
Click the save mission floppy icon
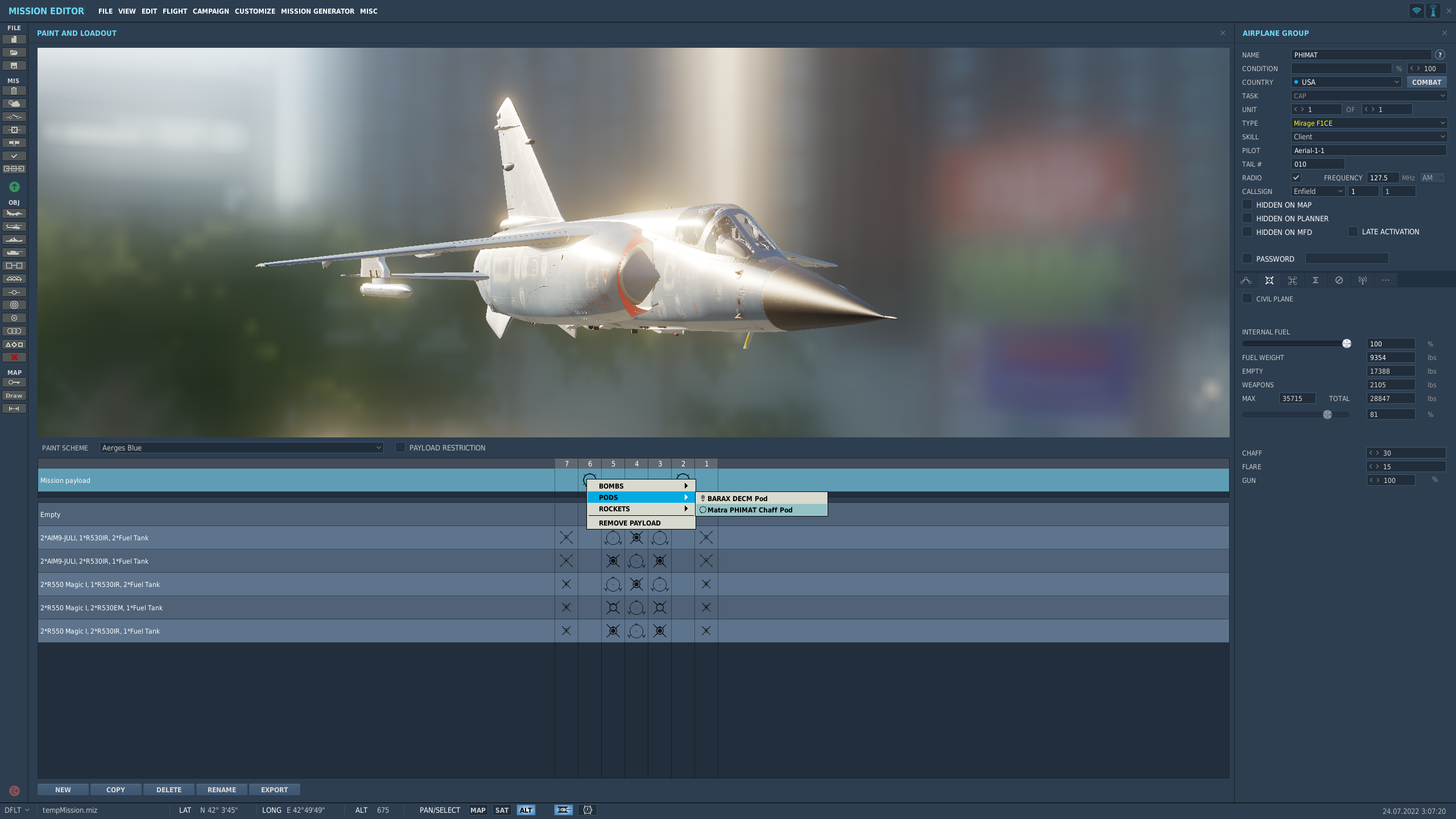(x=14, y=65)
